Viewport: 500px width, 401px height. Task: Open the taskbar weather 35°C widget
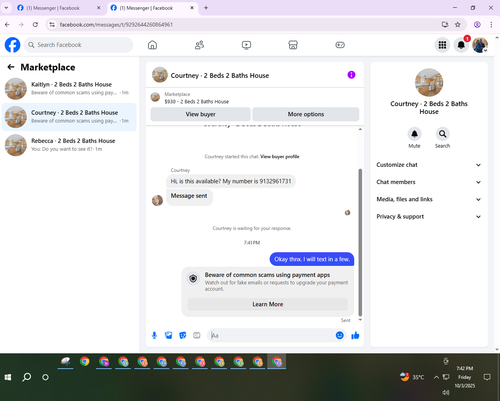412,377
